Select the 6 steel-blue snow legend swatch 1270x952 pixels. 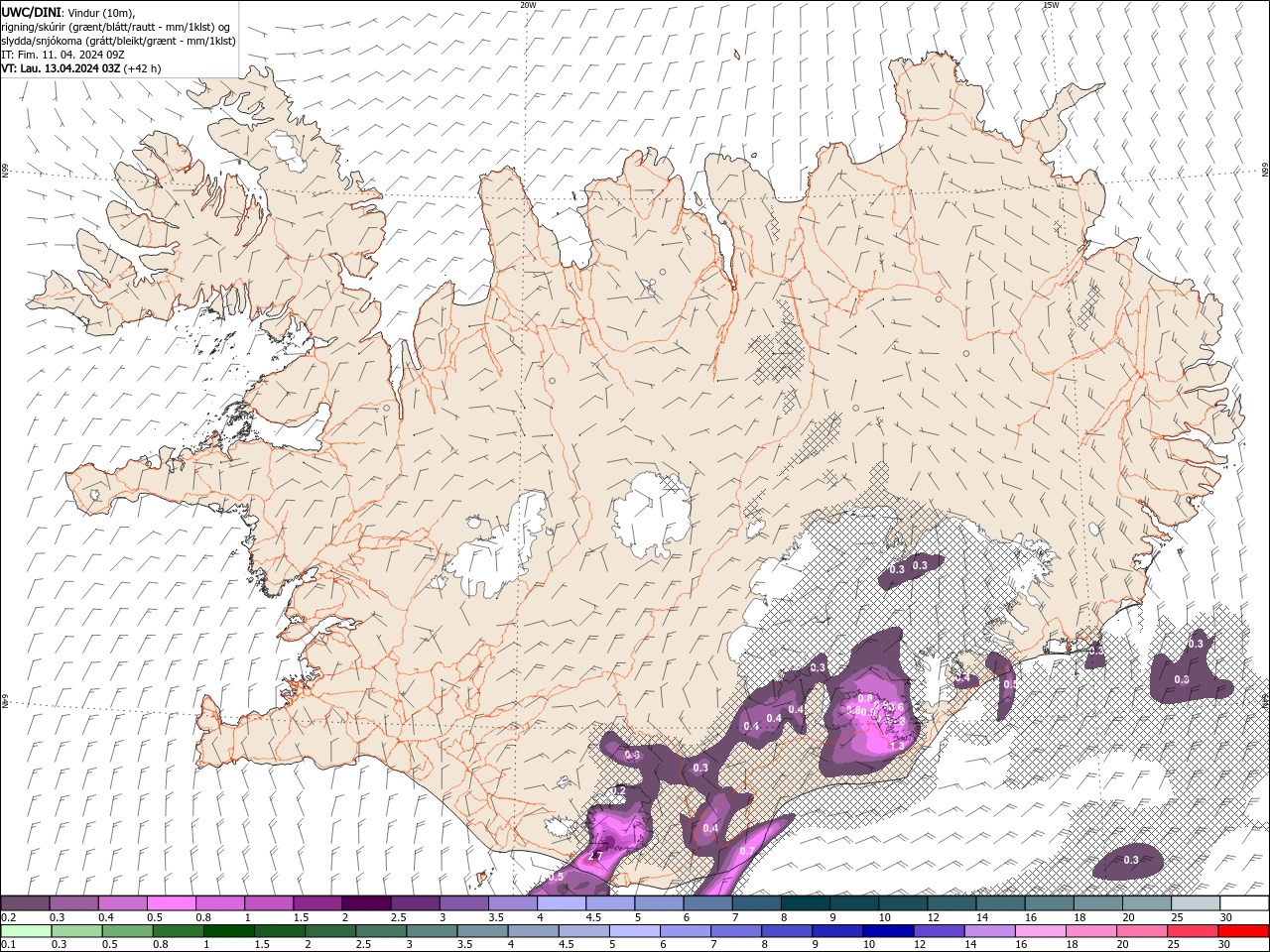(707, 903)
